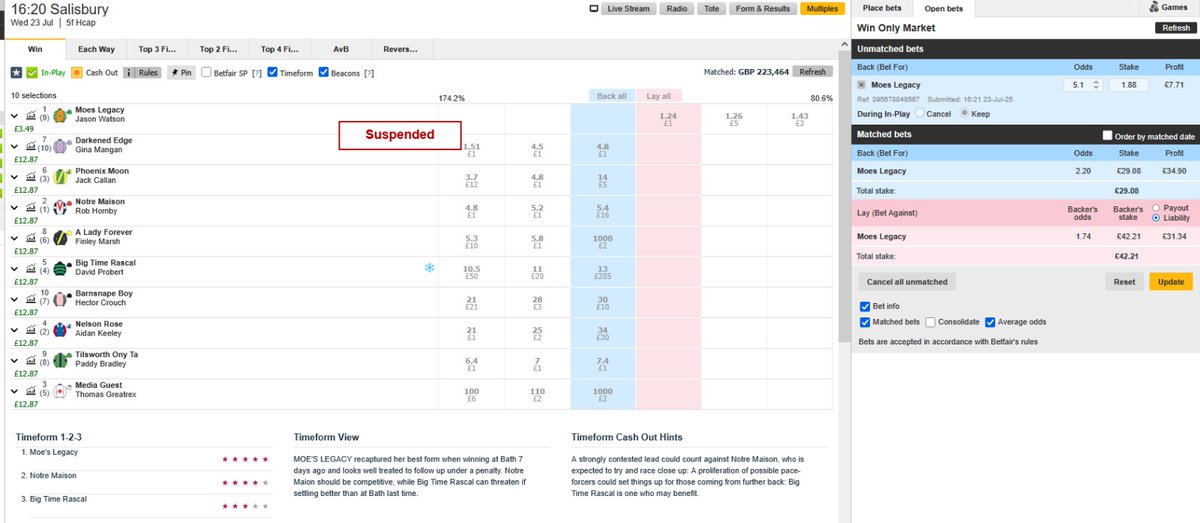
Task: Open the graph icon for Barnsnape Boy
Action: click(31, 299)
